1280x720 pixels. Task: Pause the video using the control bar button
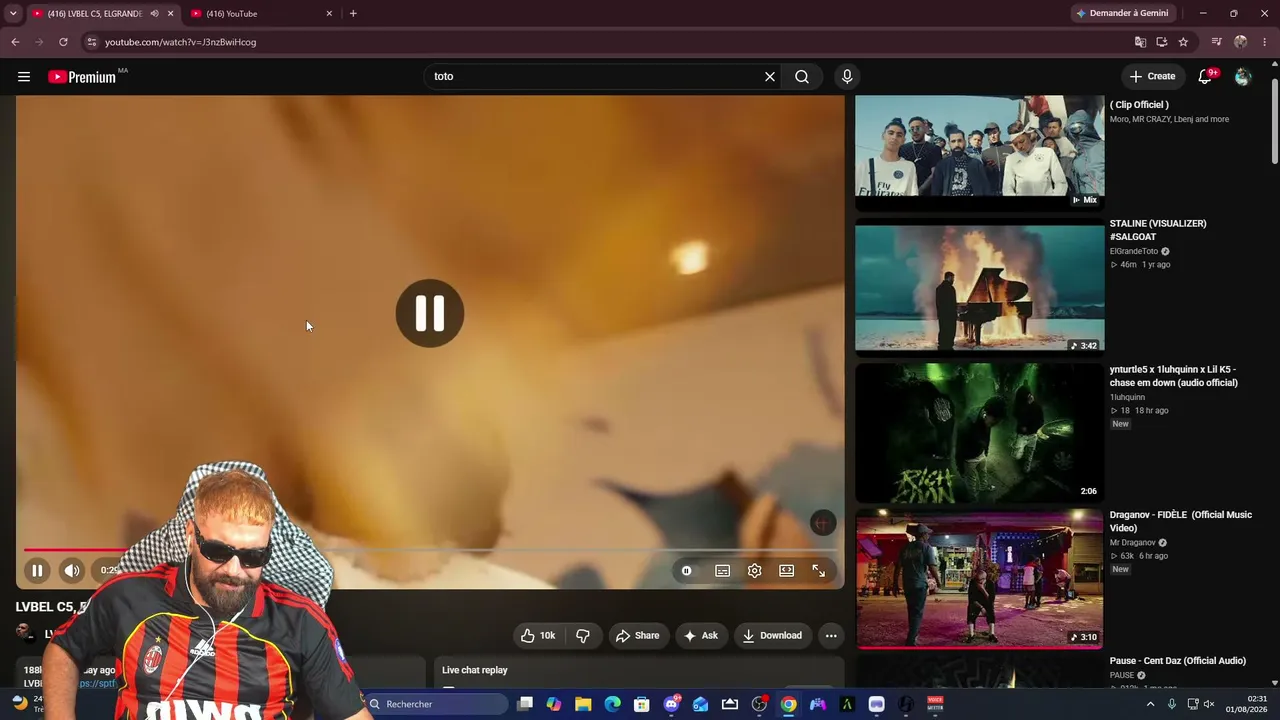pos(37,571)
